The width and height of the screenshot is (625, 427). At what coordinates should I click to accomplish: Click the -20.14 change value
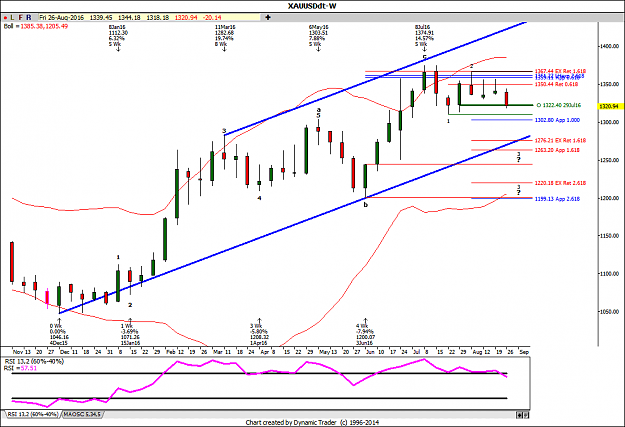pyautogui.click(x=212, y=18)
